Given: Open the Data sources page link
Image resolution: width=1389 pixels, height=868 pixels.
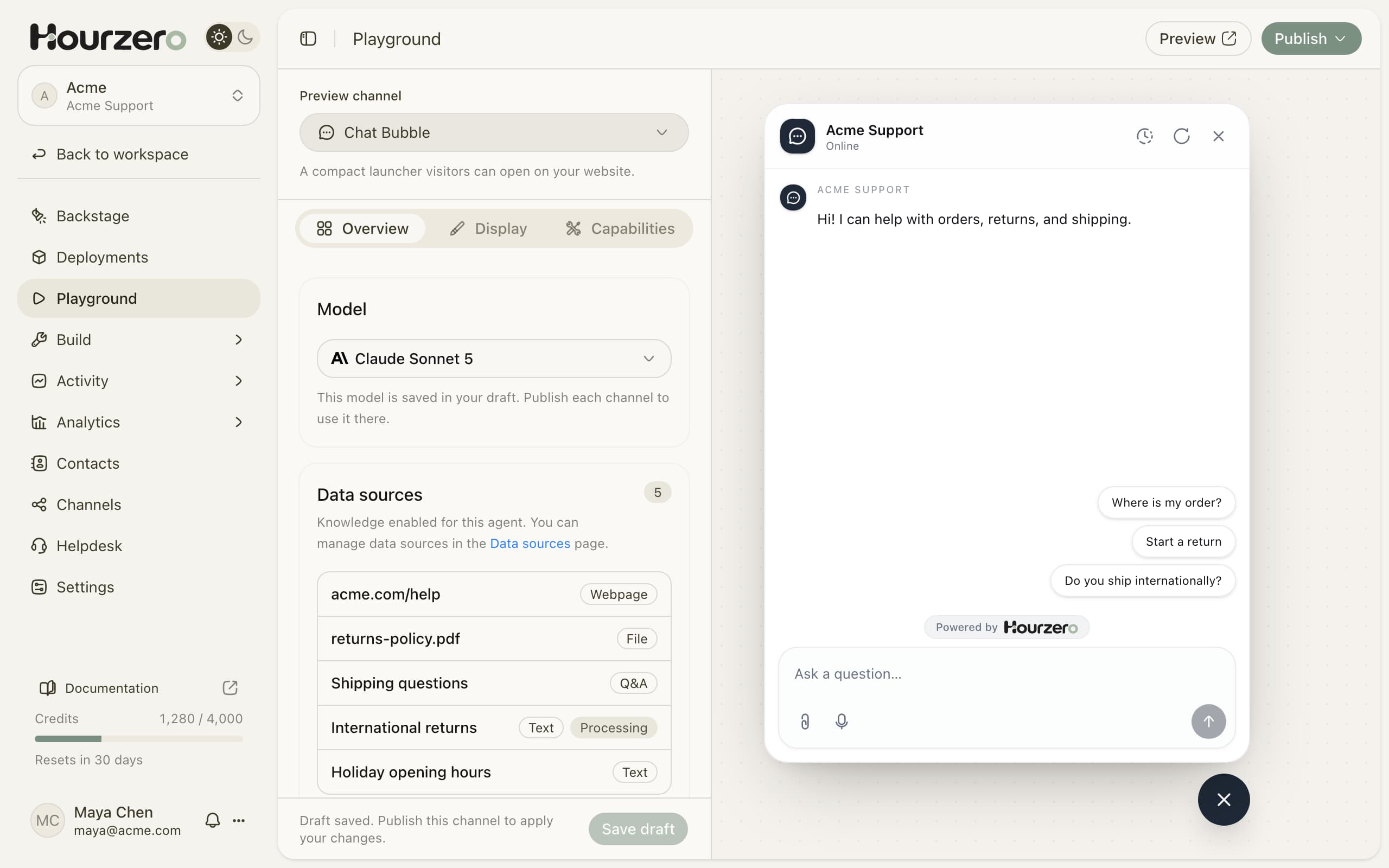Looking at the screenshot, I should (x=530, y=543).
